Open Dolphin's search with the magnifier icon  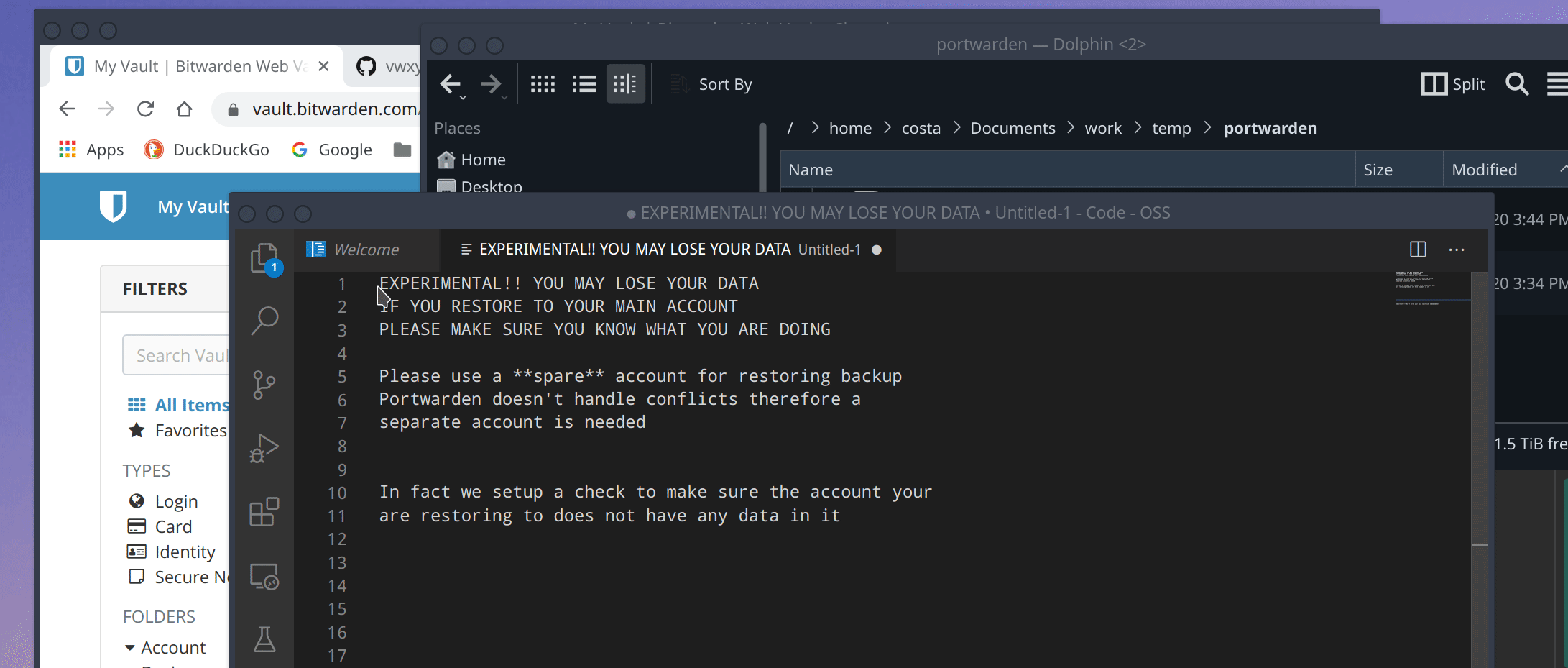click(x=1517, y=83)
